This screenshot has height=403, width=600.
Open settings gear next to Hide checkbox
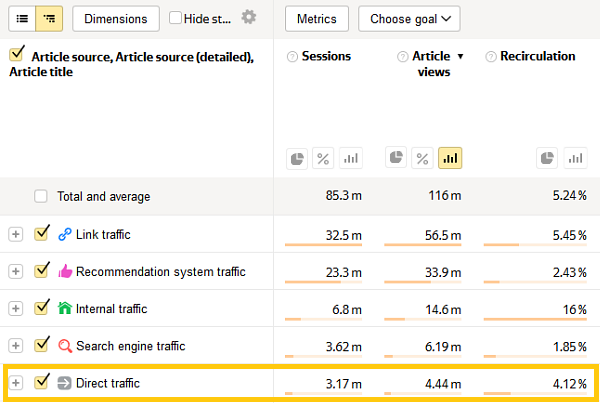249,18
